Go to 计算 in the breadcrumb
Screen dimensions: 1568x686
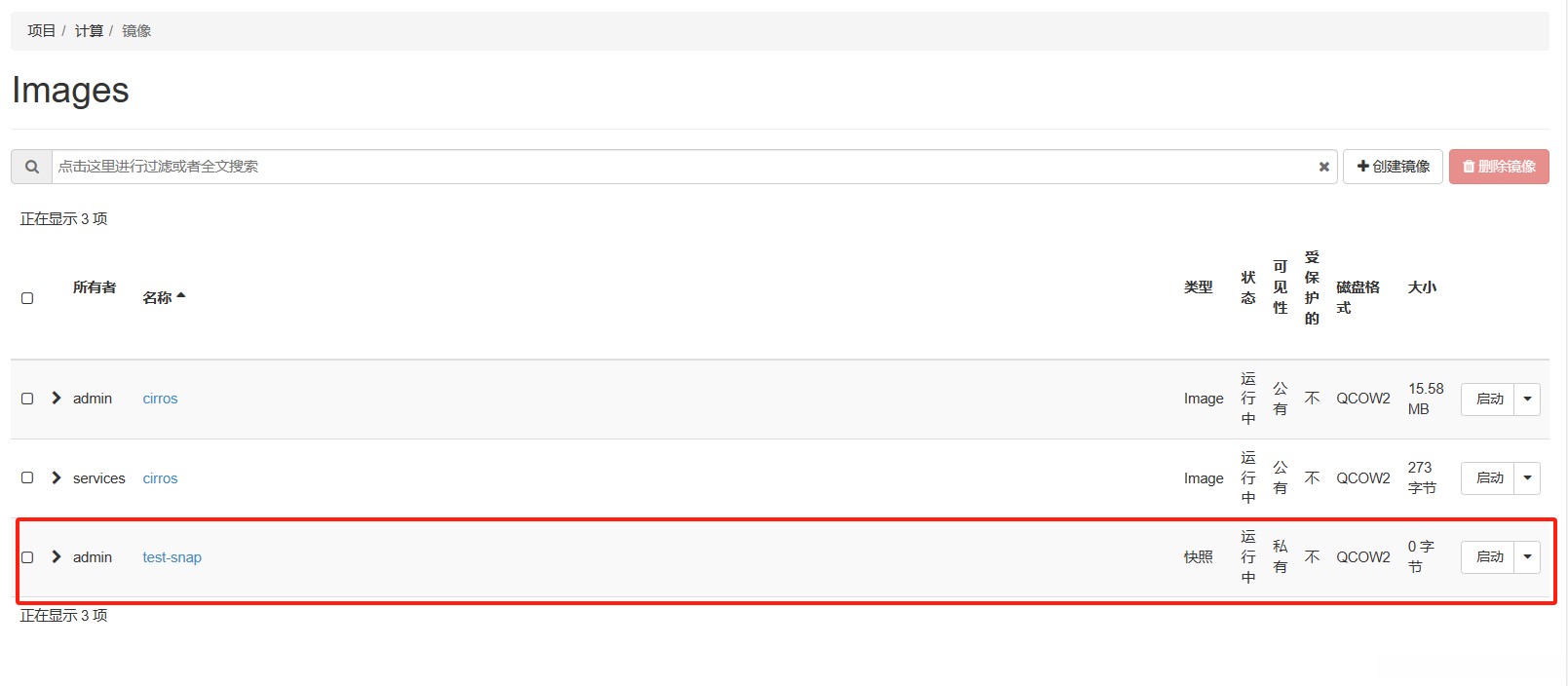(89, 31)
